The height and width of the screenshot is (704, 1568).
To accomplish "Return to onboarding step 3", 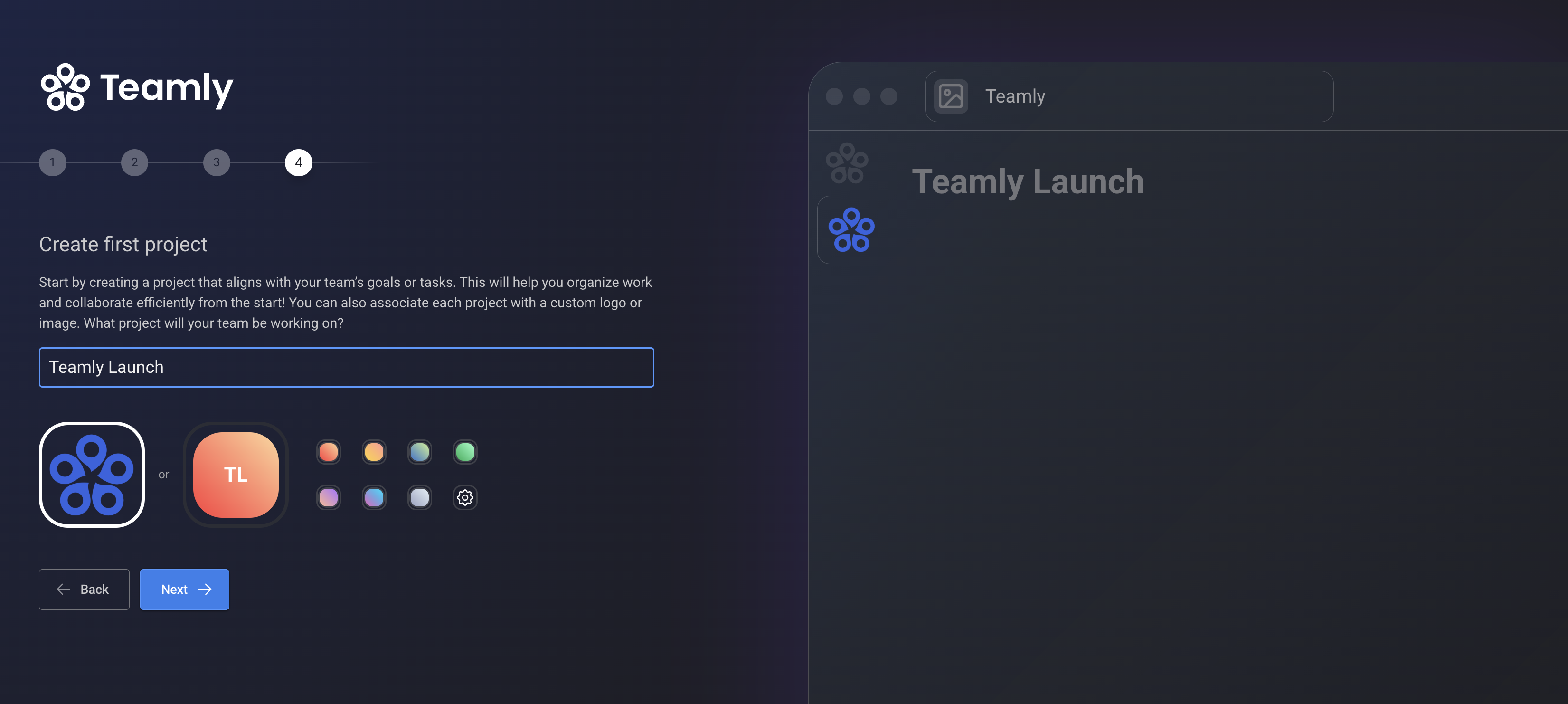I will pos(216,162).
